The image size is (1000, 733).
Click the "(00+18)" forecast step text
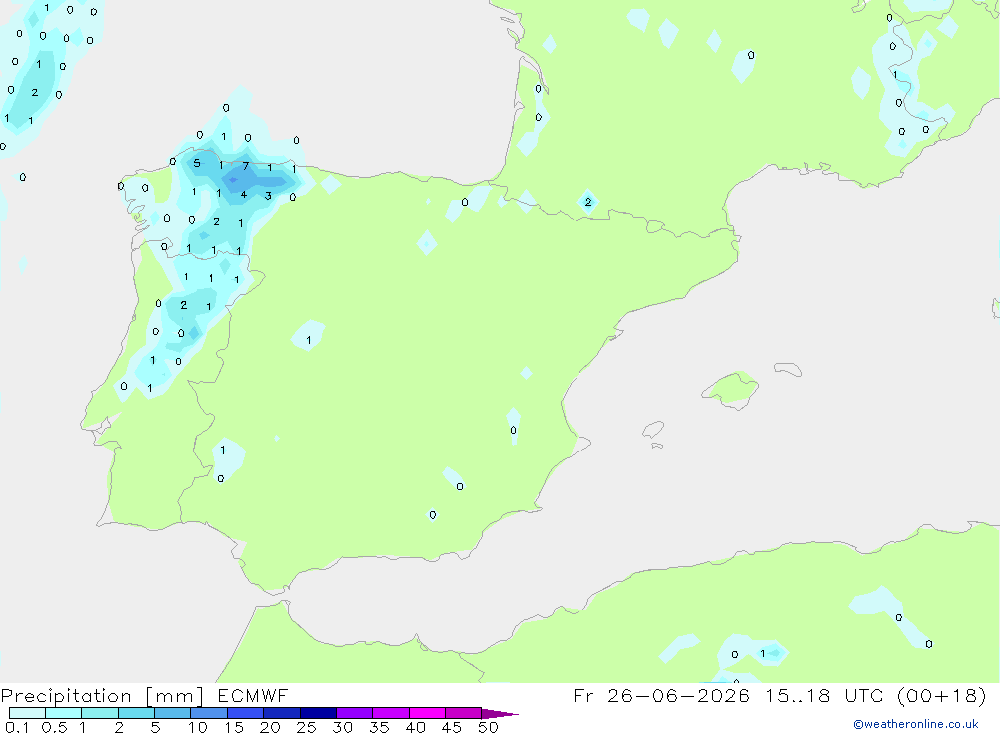click(x=941, y=695)
